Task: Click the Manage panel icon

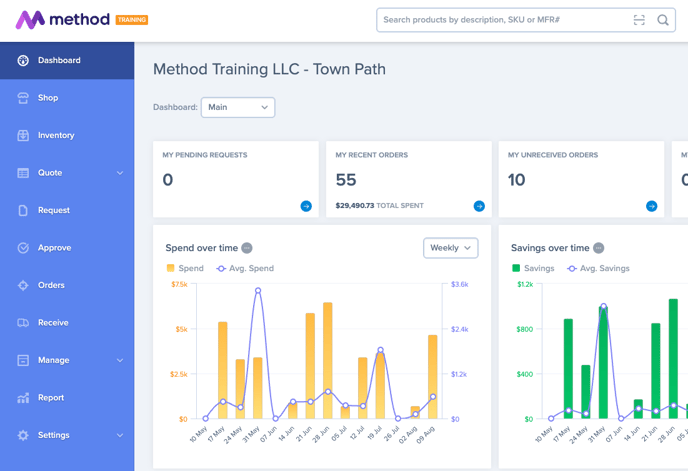Action: click(23, 360)
